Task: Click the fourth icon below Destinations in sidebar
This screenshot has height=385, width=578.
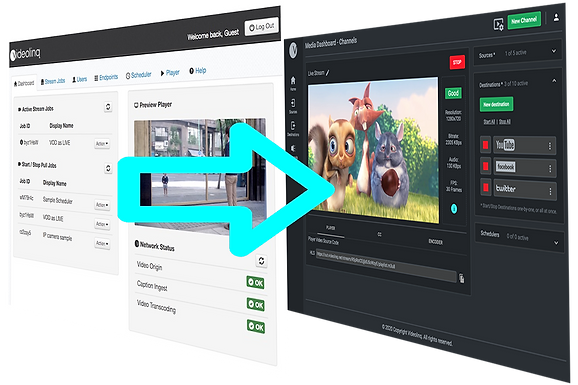Action: point(293,149)
